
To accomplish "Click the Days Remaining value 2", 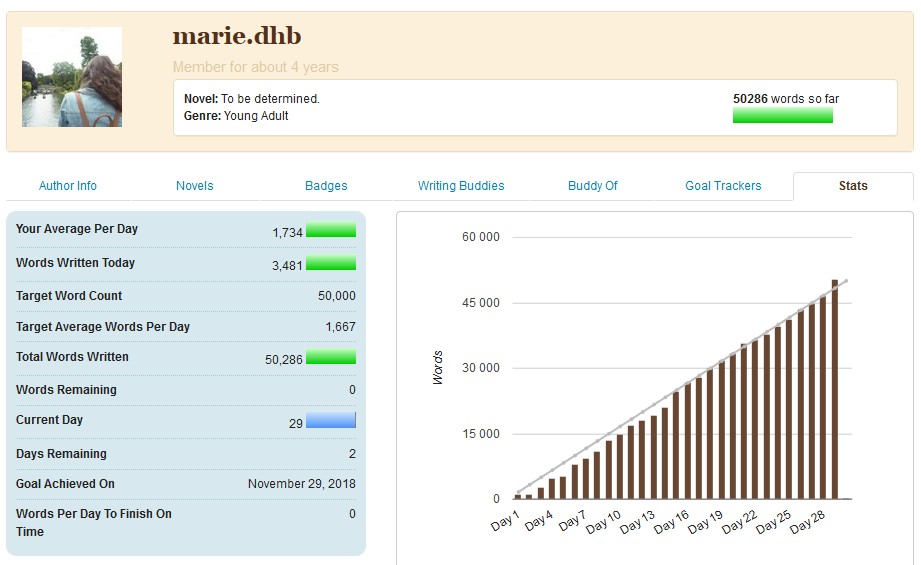I will [x=352, y=453].
